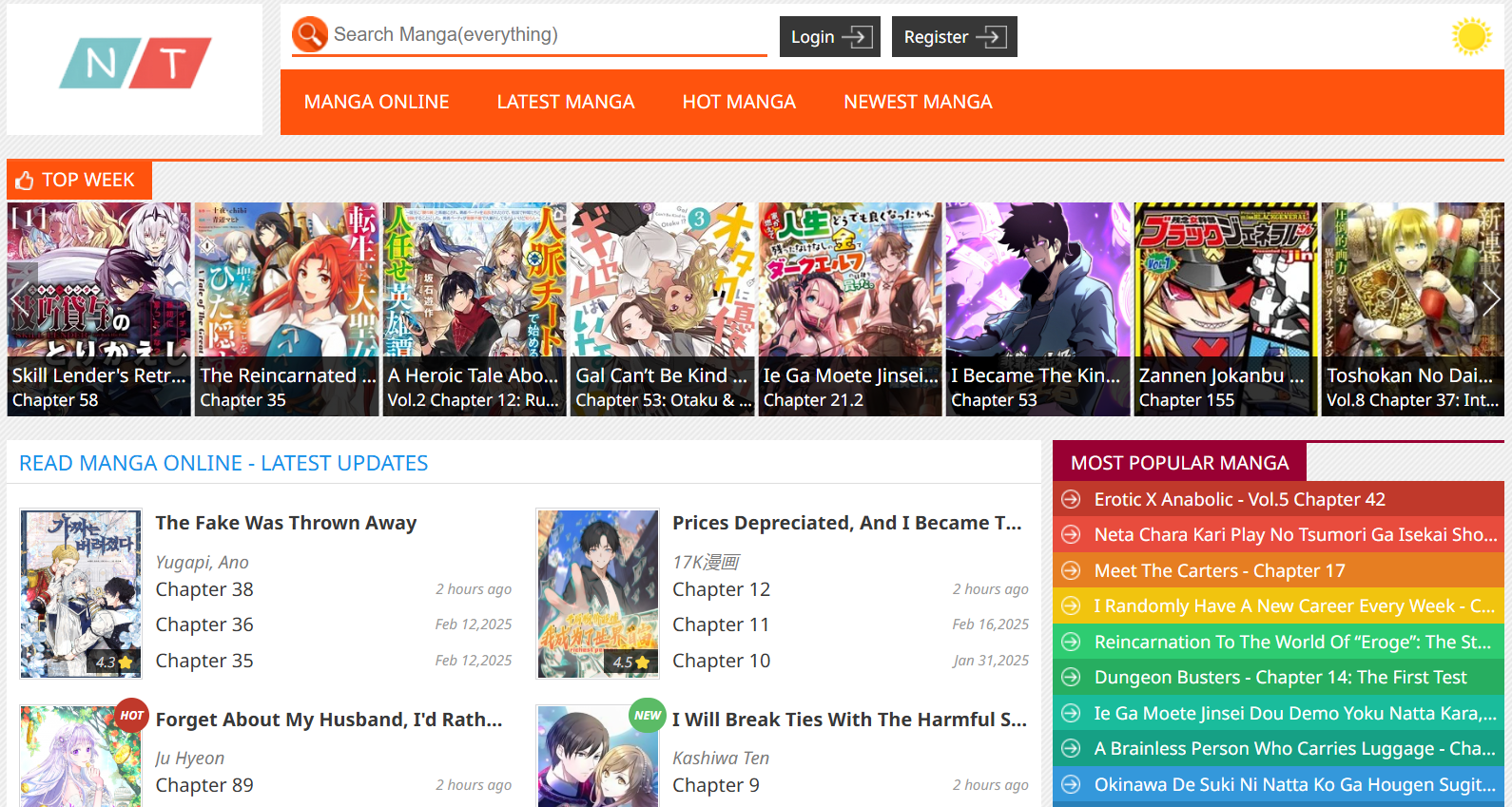This screenshot has width=1512, height=807.
Task: Click arrow icon beside Meet The Carters
Action: [1071, 570]
